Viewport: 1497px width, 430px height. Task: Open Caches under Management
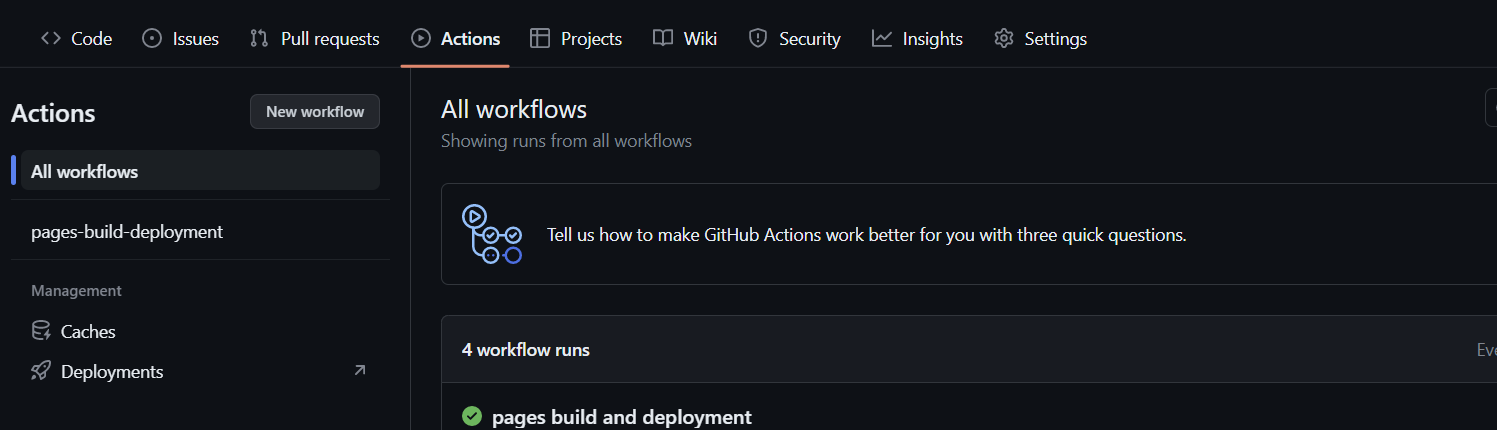(200, 331)
